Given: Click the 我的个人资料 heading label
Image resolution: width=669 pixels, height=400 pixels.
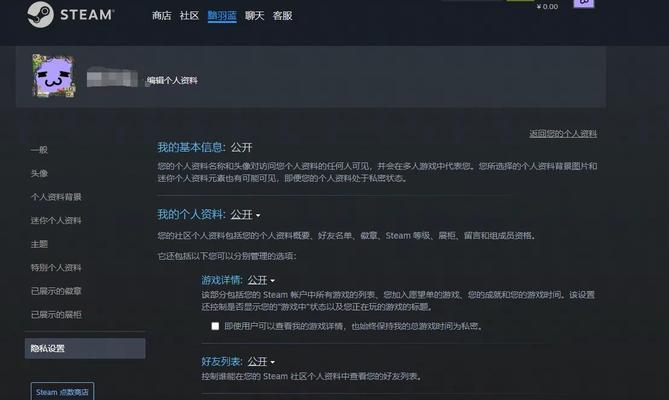Looking at the screenshot, I should 191,214.
